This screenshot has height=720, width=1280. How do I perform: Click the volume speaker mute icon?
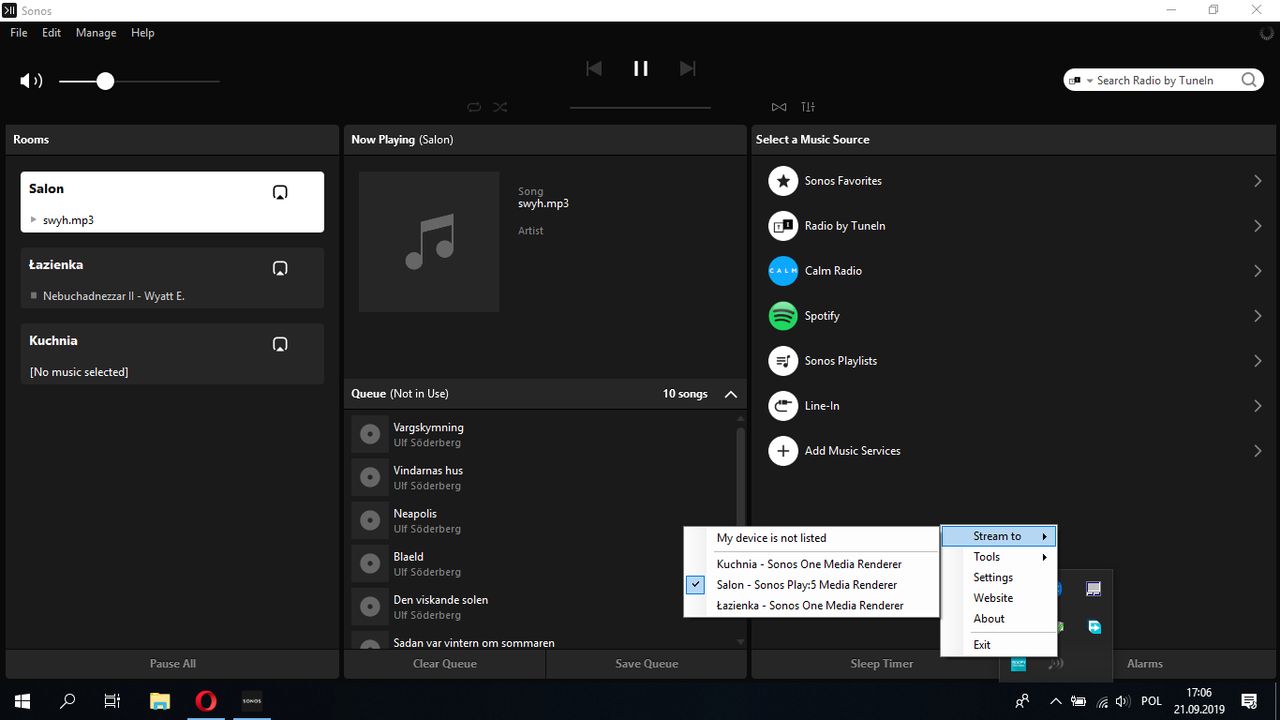(x=31, y=81)
